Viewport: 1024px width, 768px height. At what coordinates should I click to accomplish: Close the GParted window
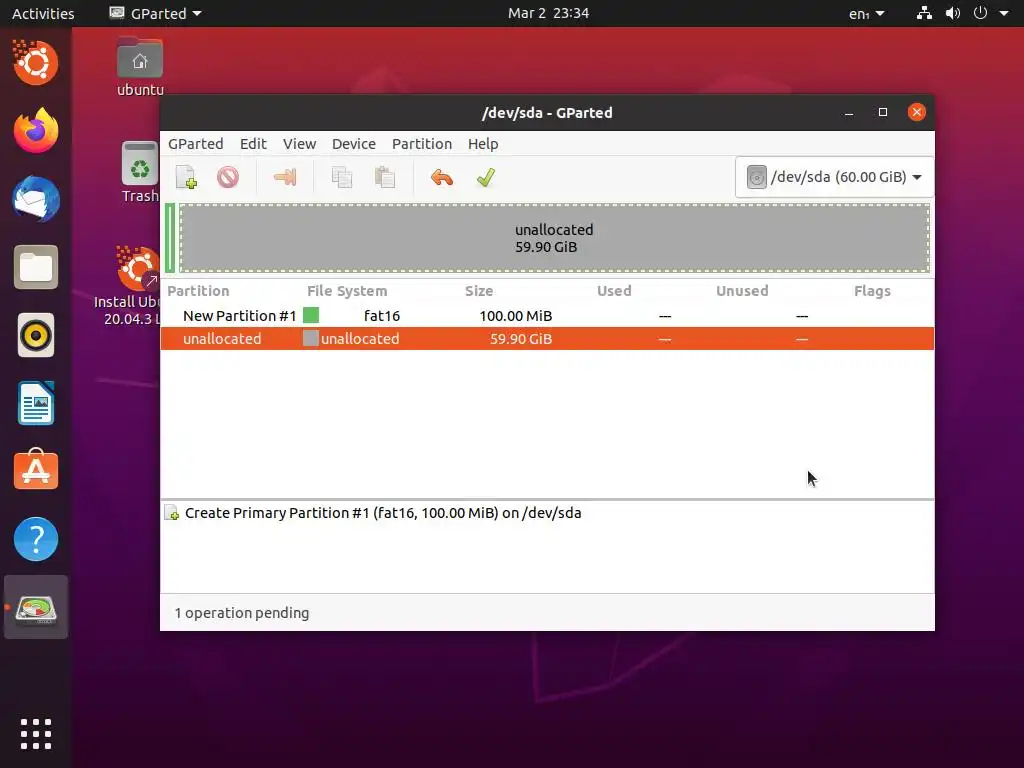tap(917, 112)
